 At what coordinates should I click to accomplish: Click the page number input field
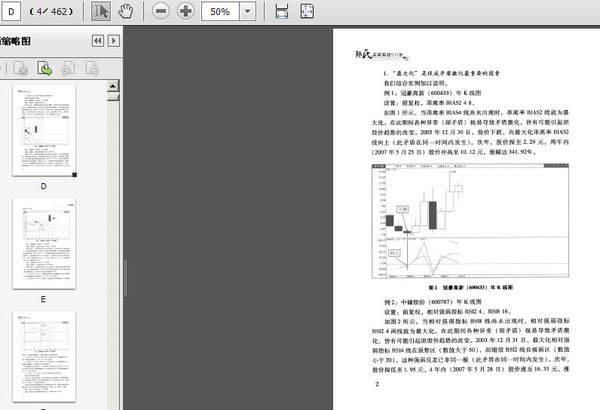[14, 12]
